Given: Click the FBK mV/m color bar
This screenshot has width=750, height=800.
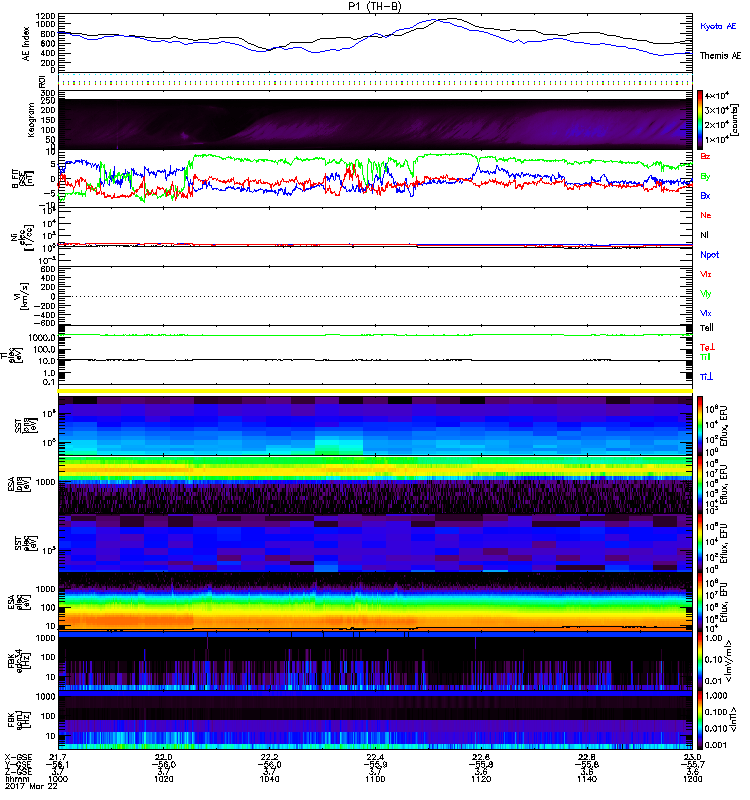Looking at the screenshot, I should [700, 661].
